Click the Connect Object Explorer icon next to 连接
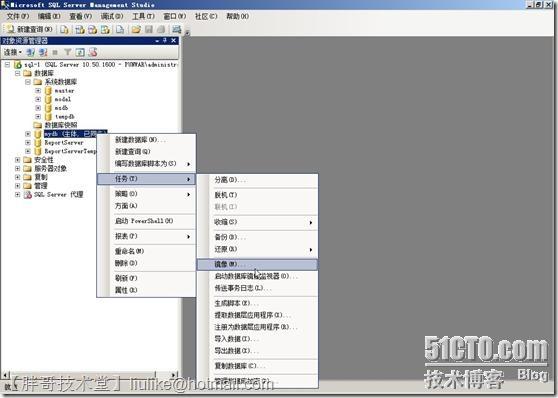558x398 pixels. 31,52
